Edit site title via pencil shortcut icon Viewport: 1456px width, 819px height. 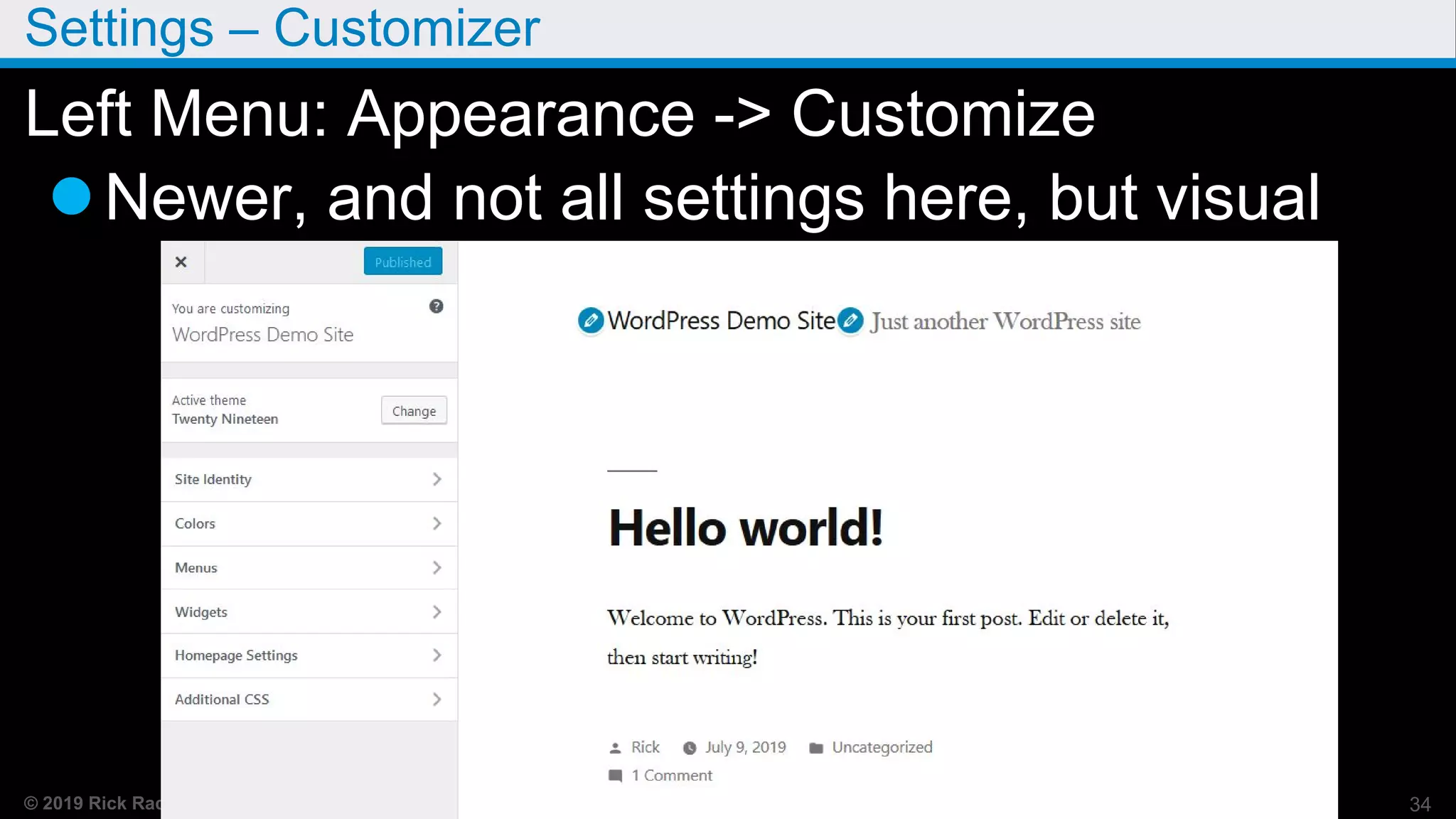[x=591, y=321]
